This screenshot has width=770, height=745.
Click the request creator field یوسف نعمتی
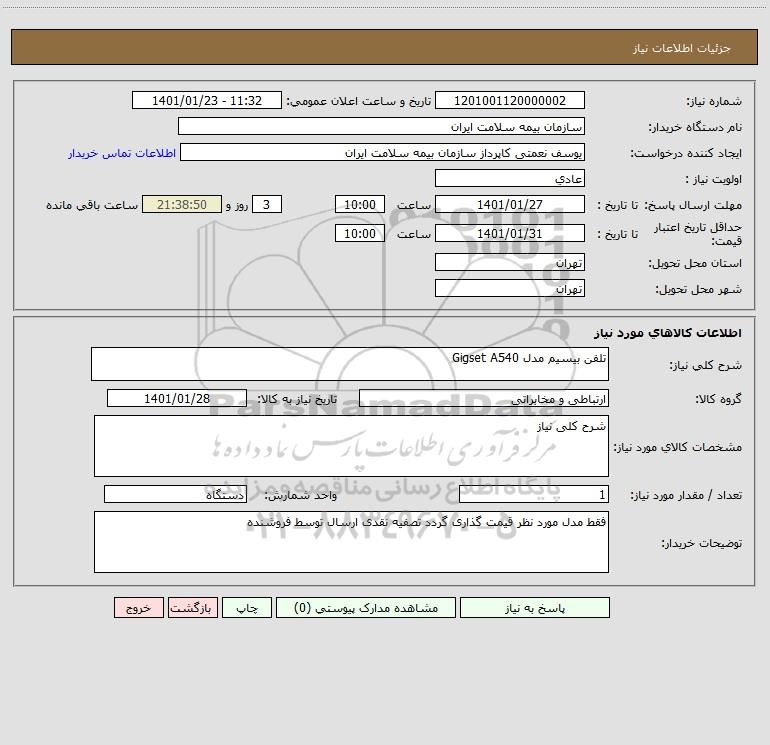click(383, 152)
